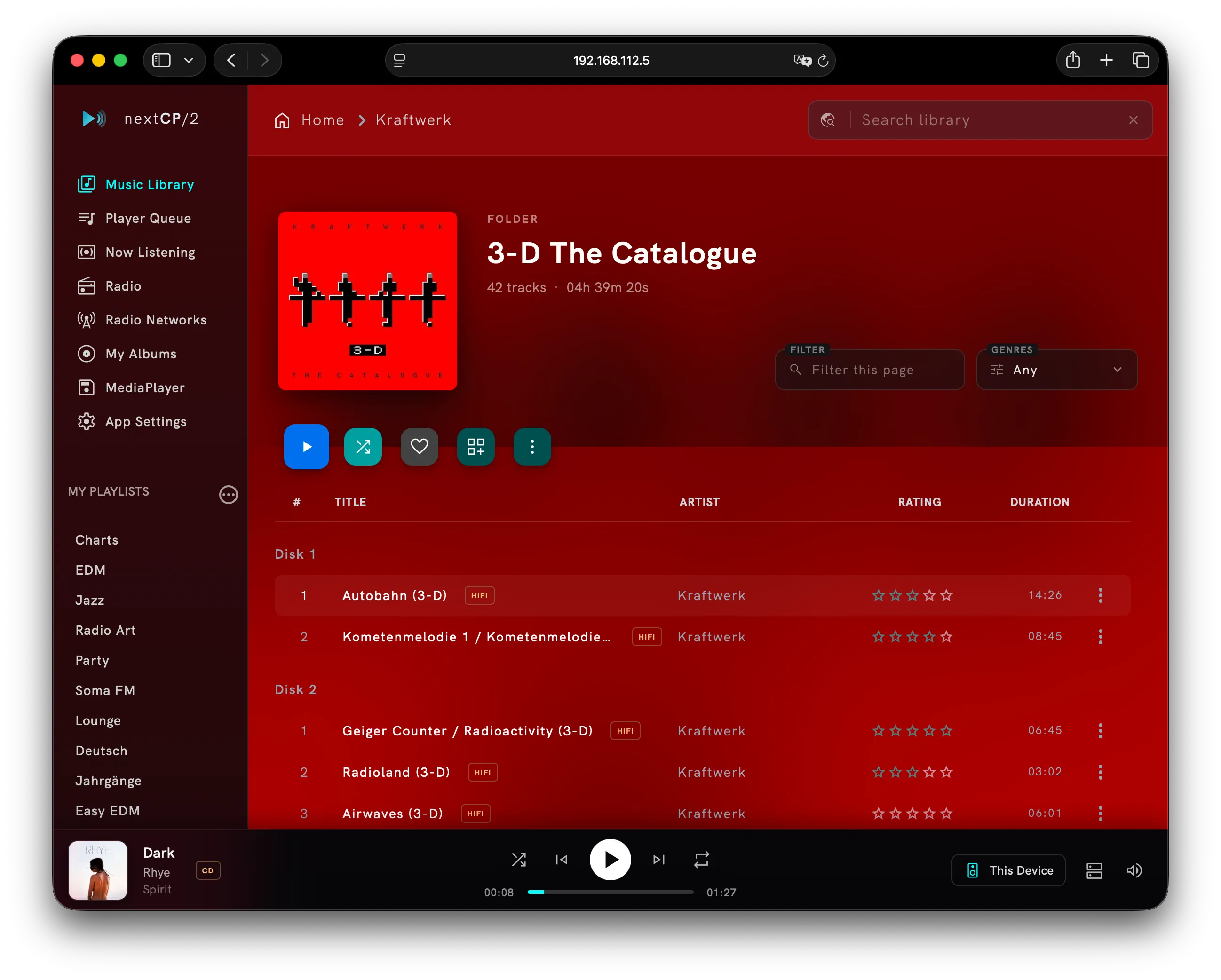Open the Radio Art playlist
This screenshot has height=980, width=1221.
tap(106, 630)
